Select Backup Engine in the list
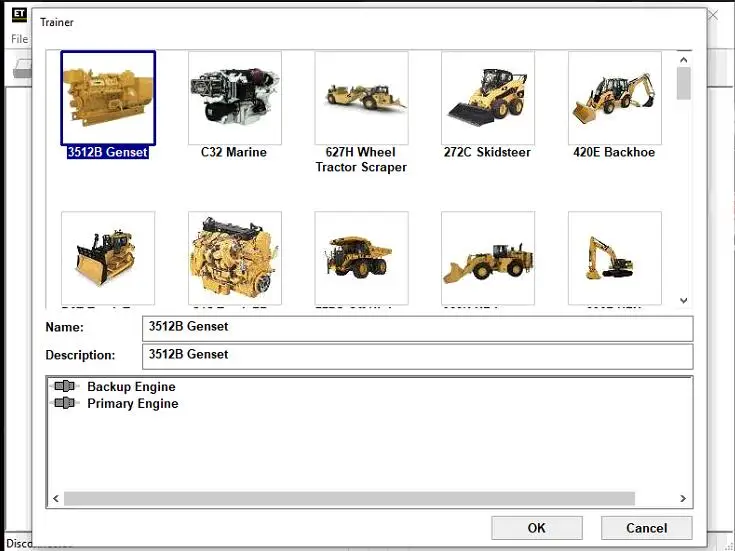The image size is (735, 551). tap(131, 387)
